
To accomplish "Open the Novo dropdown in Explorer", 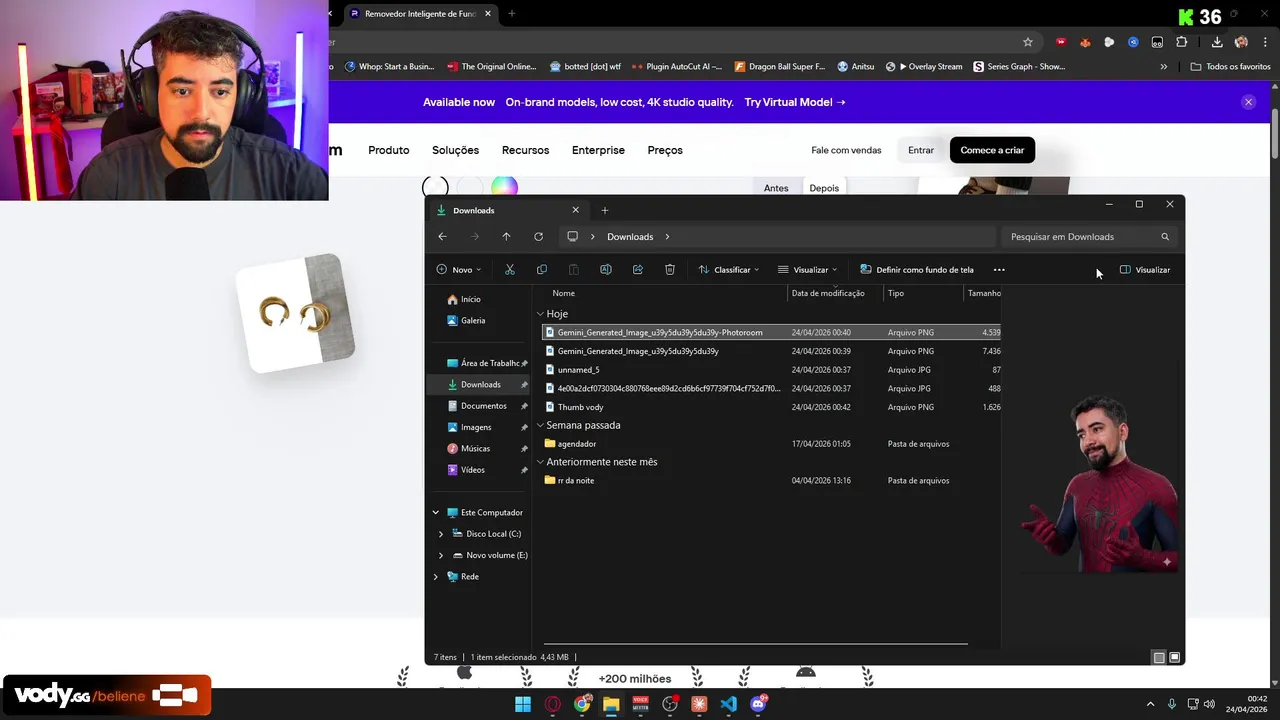I will [459, 270].
